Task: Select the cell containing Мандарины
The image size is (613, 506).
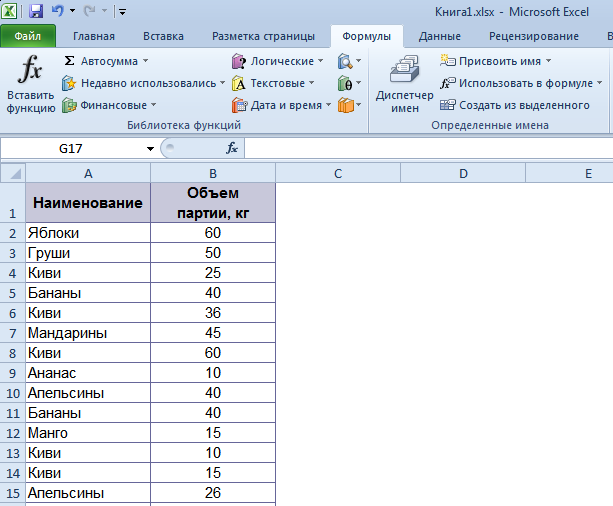Action: tap(88, 333)
